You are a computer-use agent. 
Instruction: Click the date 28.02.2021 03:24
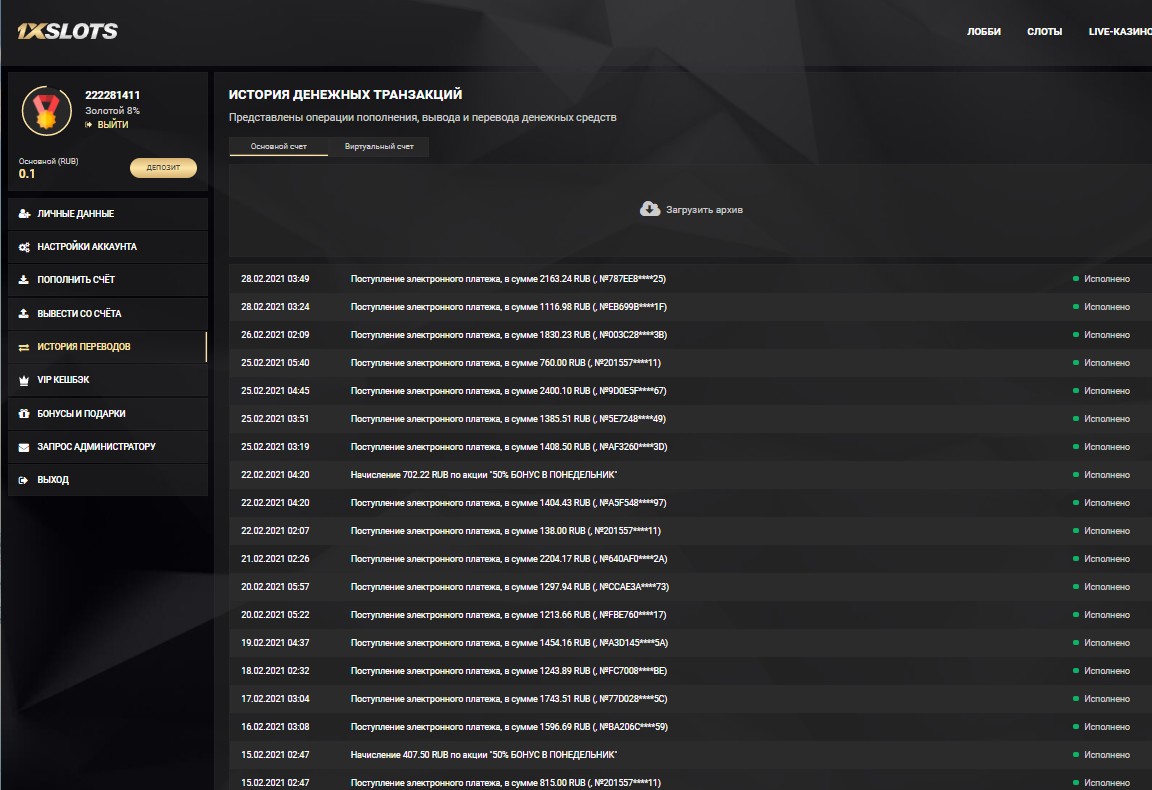tap(275, 306)
